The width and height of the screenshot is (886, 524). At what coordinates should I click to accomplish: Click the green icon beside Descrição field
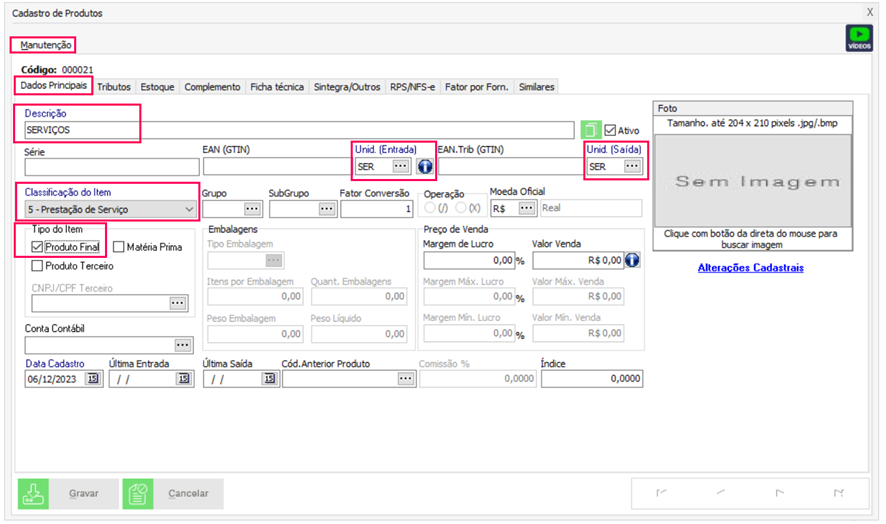pos(592,130)
